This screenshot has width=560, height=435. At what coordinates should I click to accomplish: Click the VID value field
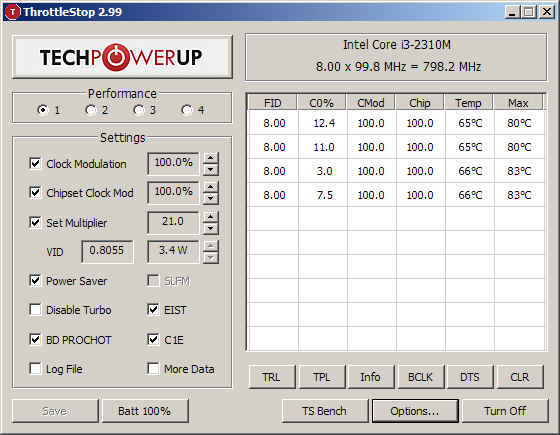[107, 251]
